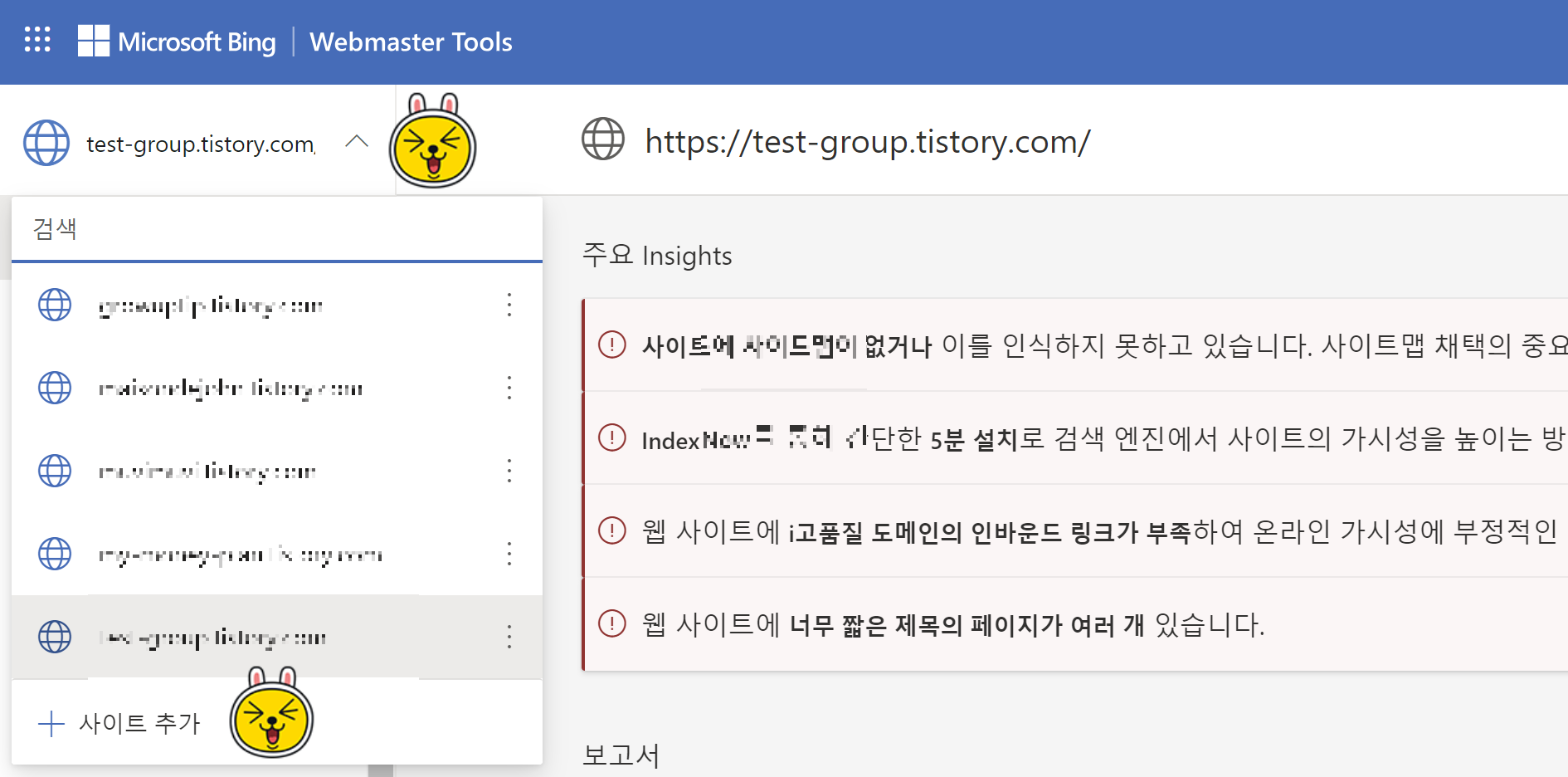Click the warning icon on inbound links insight
The image size is (1568, 777).
[612, 530]
